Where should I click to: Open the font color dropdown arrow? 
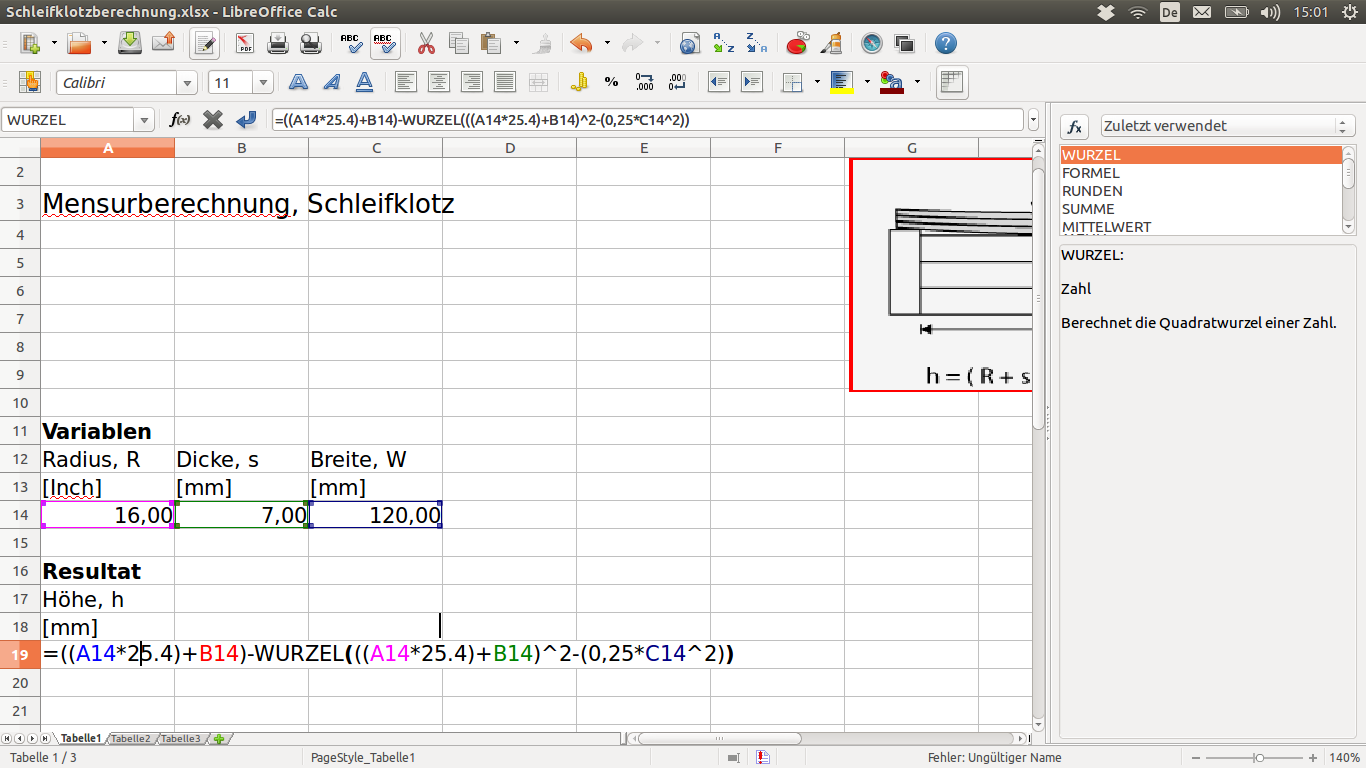tap(916, 83)
